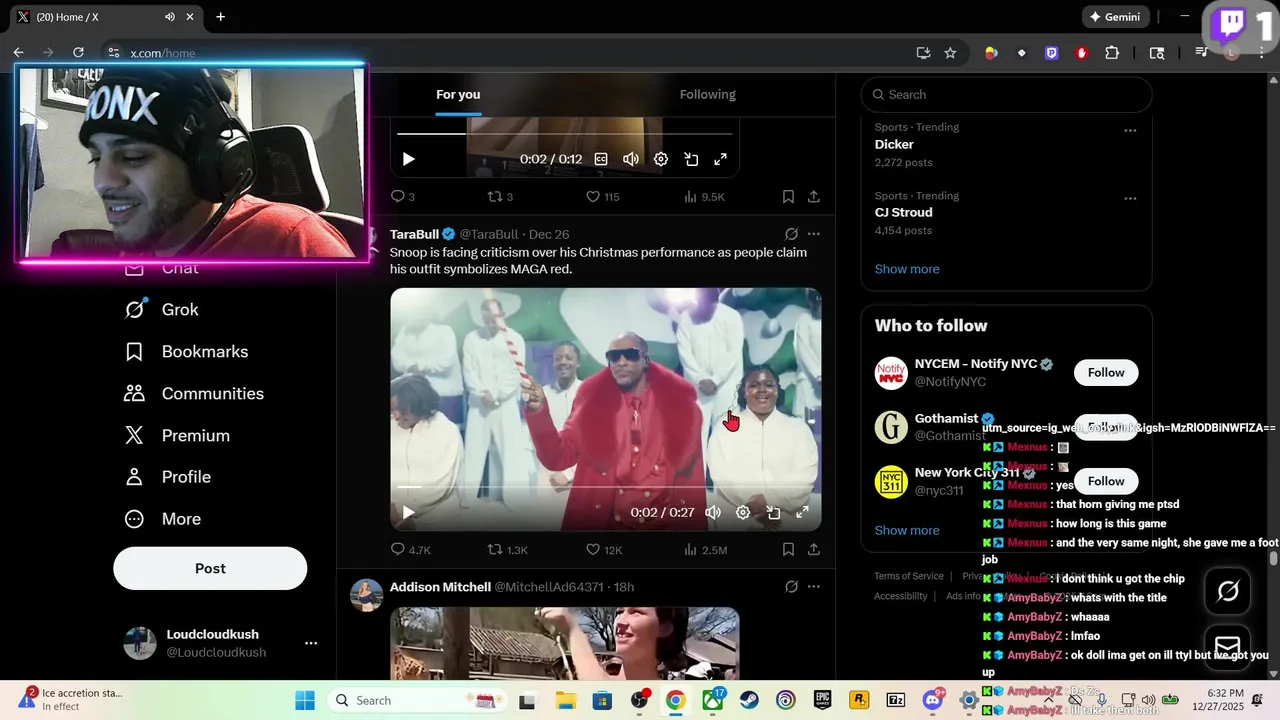Click Grok explain icon on Addison Mitchell's post
Viewport: 1280px width, 720px height.
(x=791, y=587)
